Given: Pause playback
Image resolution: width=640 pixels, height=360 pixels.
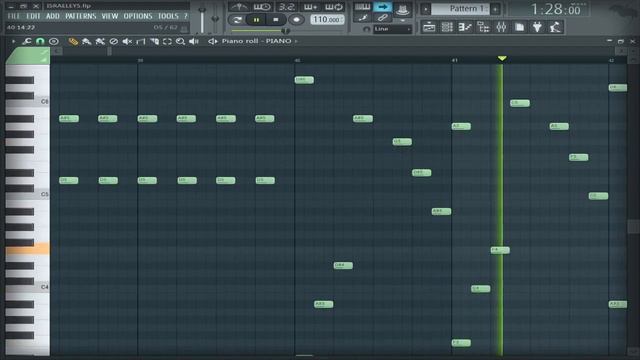Looking at the screenshot, I should 256,20.
